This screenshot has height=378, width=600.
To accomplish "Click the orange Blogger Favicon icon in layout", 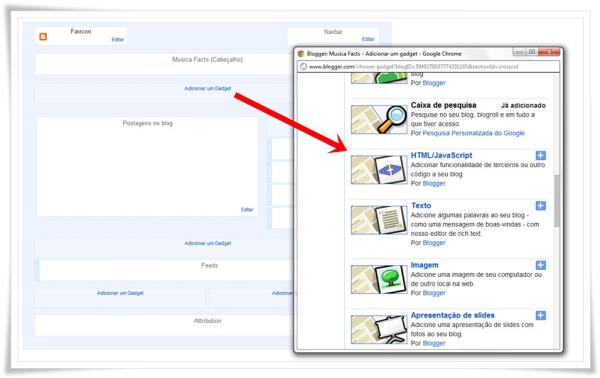I will coord(43,37).
